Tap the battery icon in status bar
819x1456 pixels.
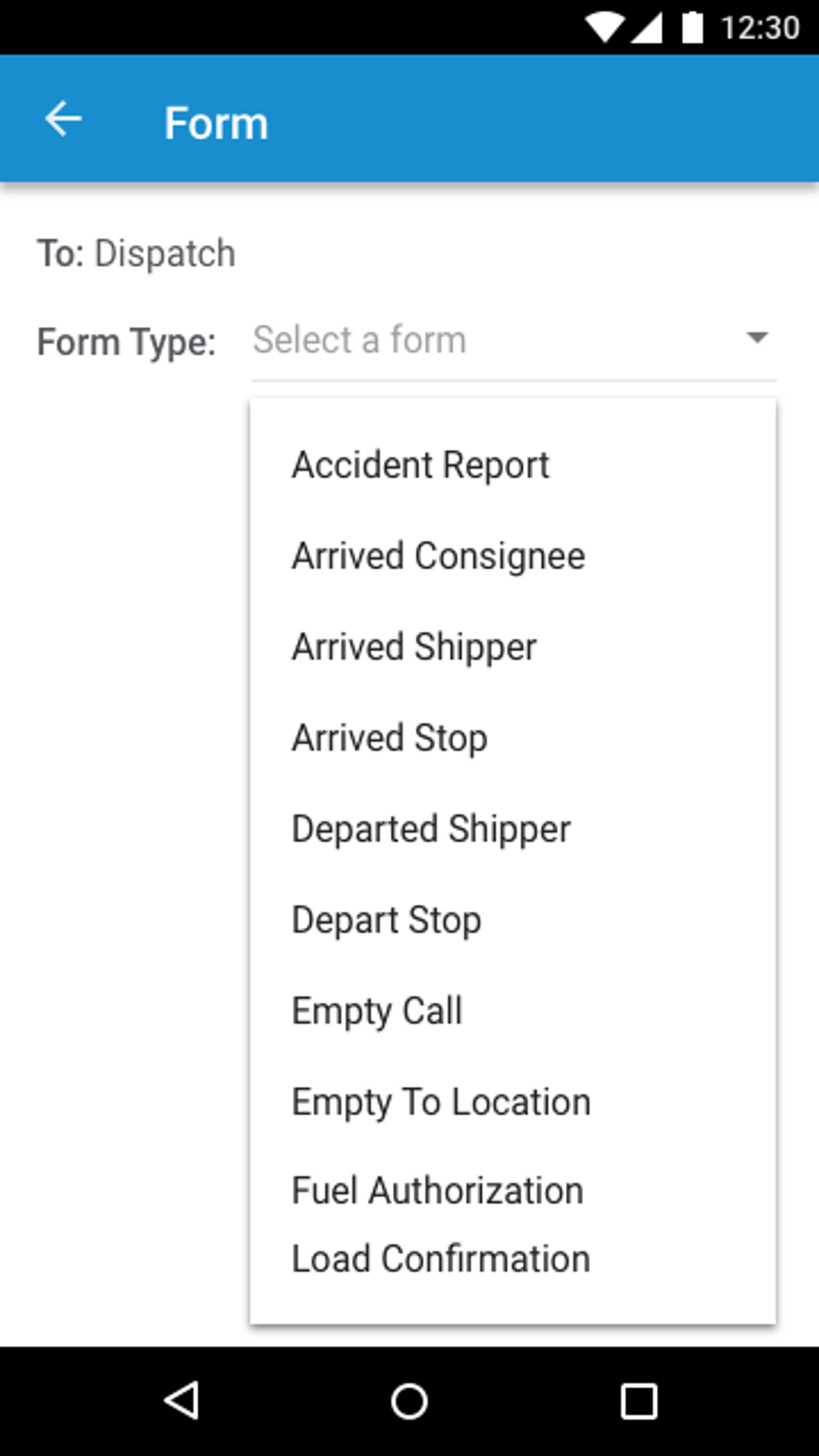coord(692,27)
